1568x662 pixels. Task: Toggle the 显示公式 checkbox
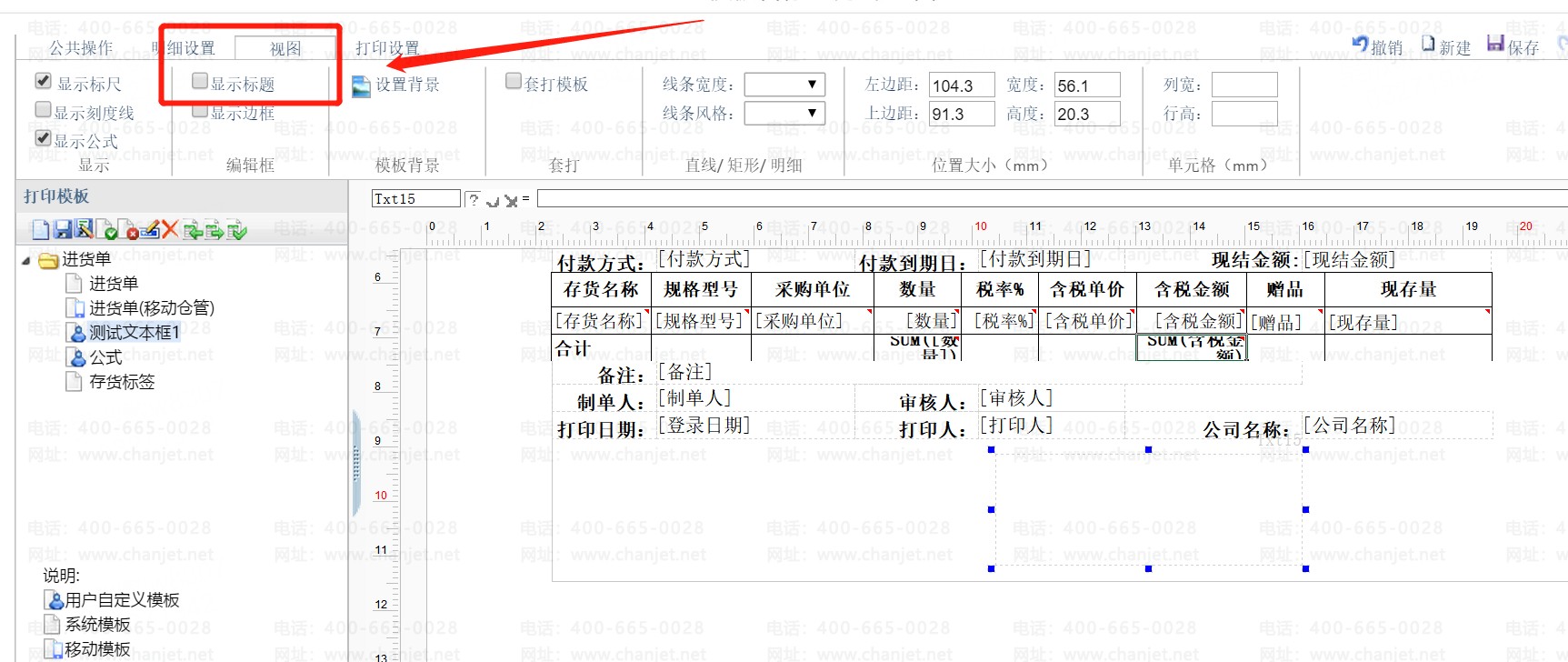tap(43, 138)
